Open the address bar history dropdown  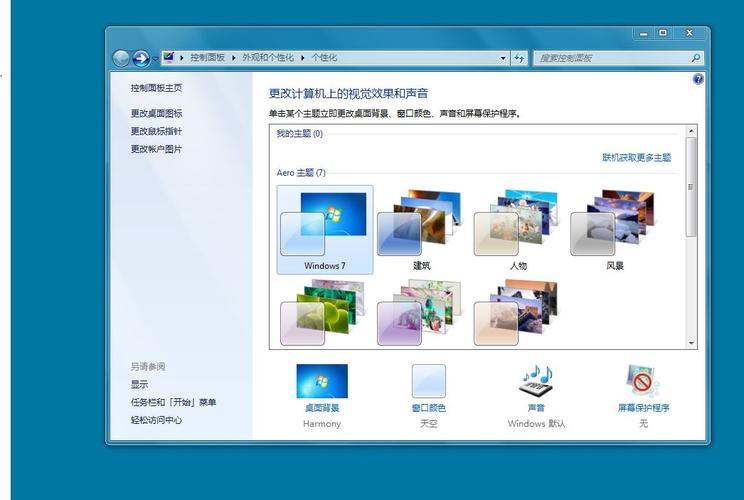pos(503,58)
